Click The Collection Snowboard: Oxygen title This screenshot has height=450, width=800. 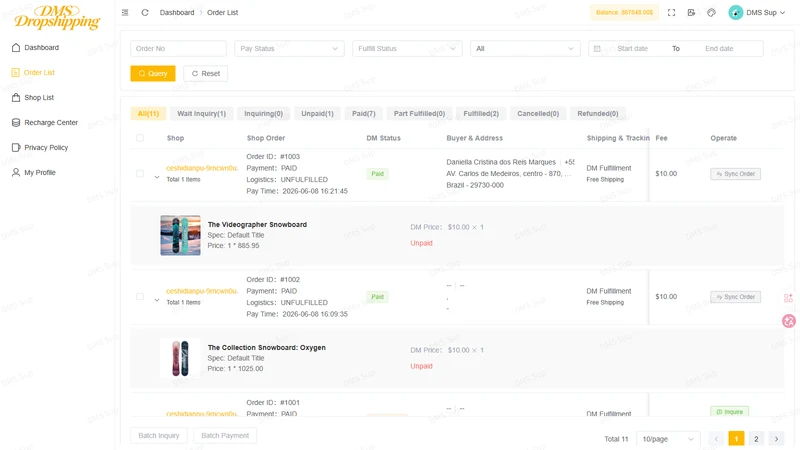pyautogui.click(x=266, y=347)
